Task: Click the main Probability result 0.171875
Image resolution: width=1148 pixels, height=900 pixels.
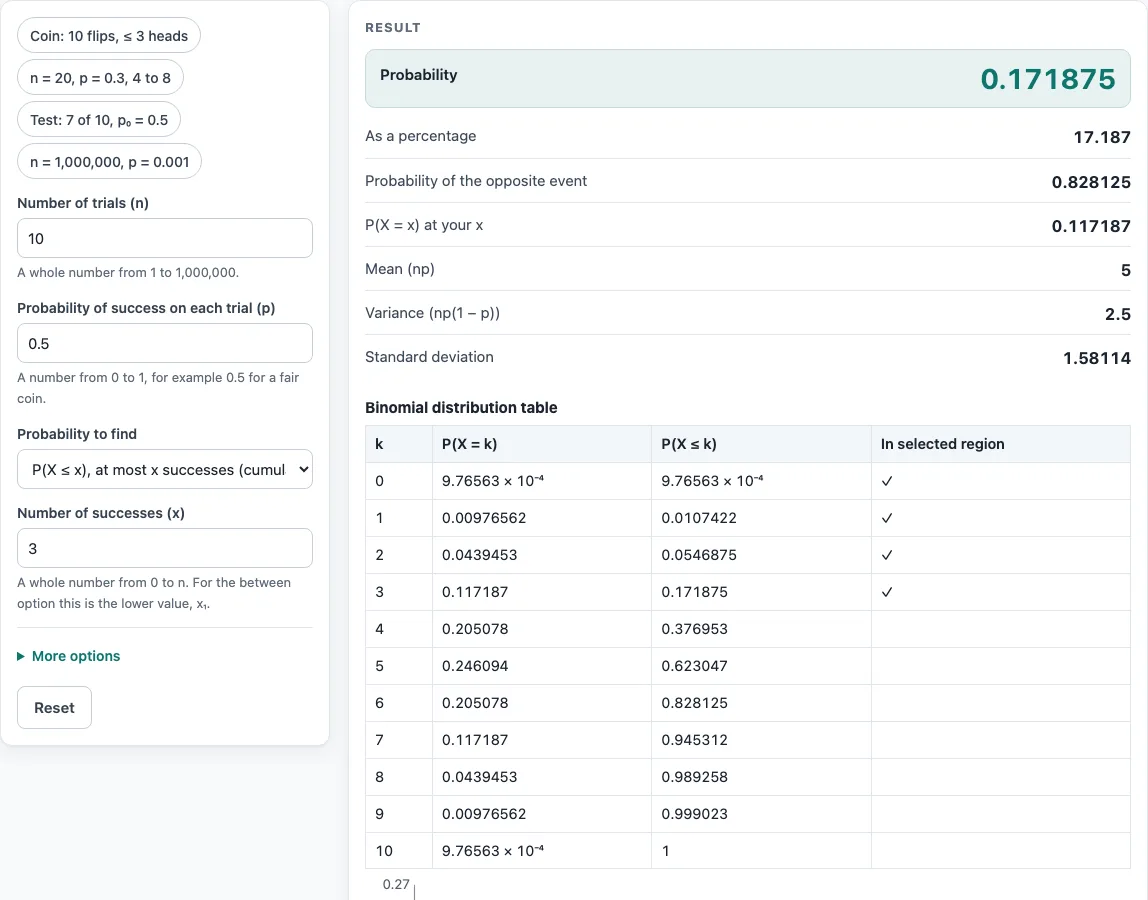Action: [1048, 79]
